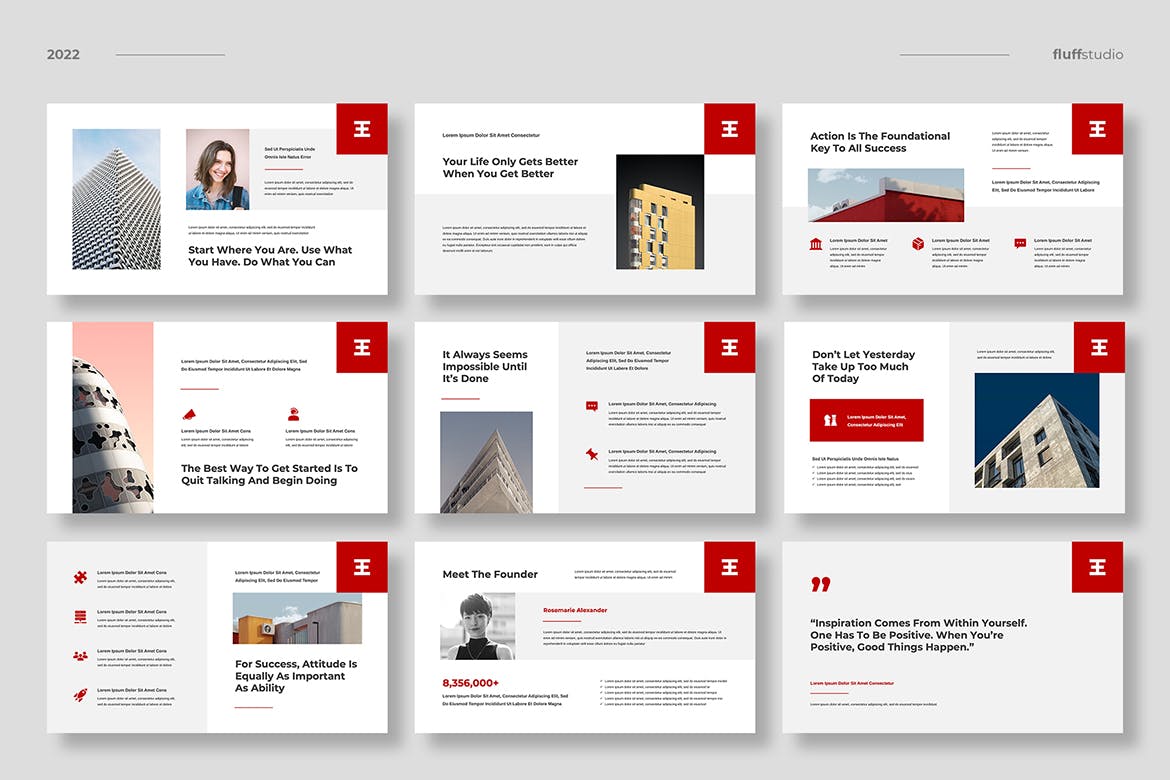Screen dimensions: 1170x780
Task: Click the 2022 label in the top bar
Action: tap(63, 54)
